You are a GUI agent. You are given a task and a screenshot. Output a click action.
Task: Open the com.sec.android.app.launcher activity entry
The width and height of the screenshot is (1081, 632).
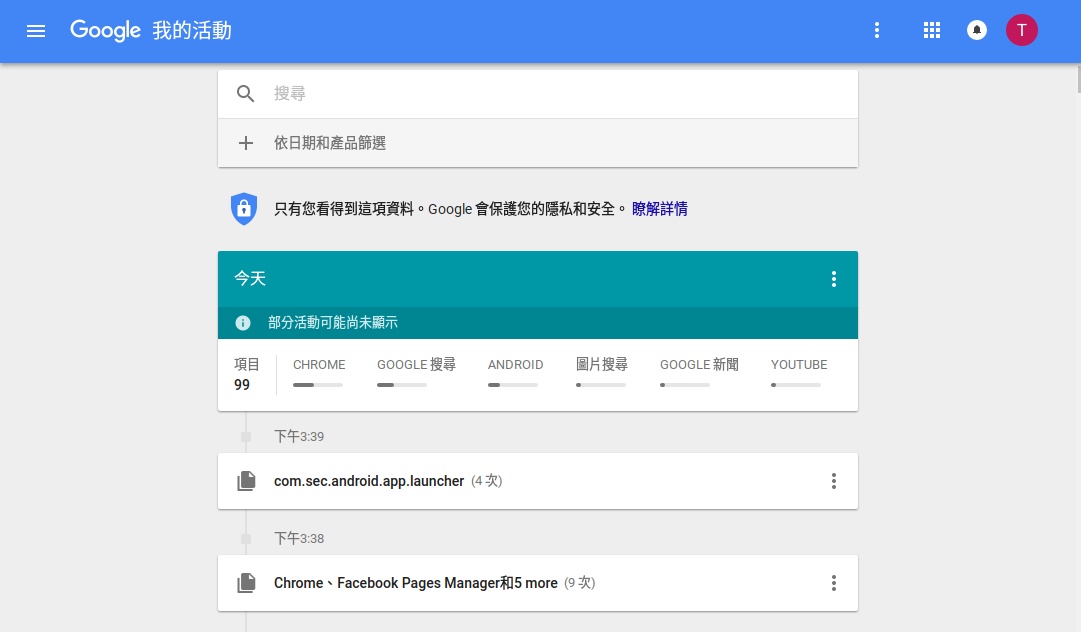pos(369,481)
